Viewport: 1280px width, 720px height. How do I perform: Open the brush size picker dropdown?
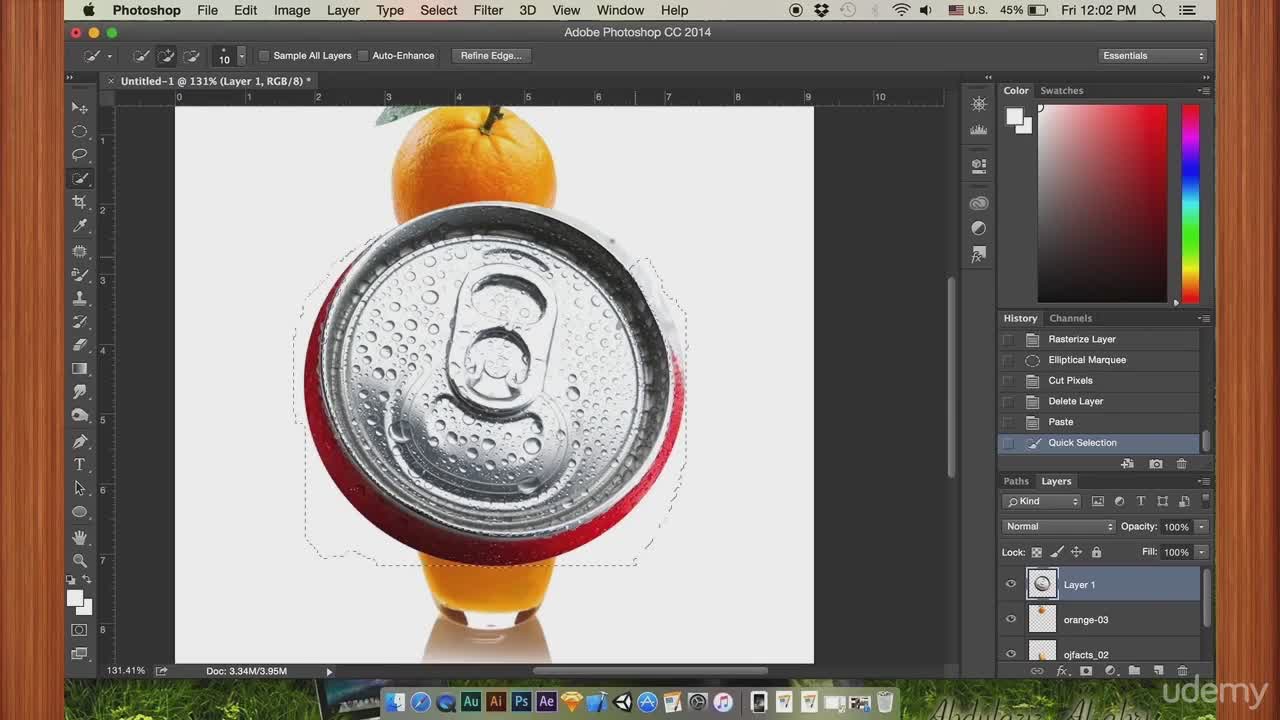241,56
